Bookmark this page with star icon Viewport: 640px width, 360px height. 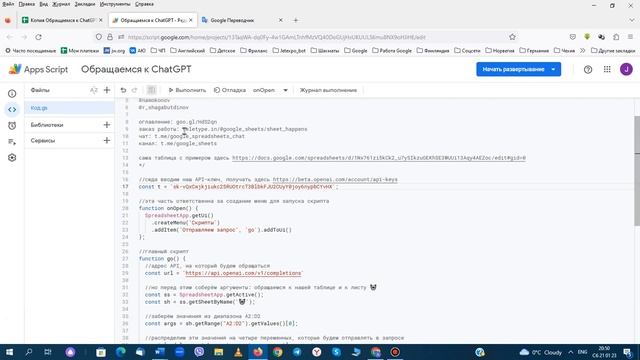512,37
